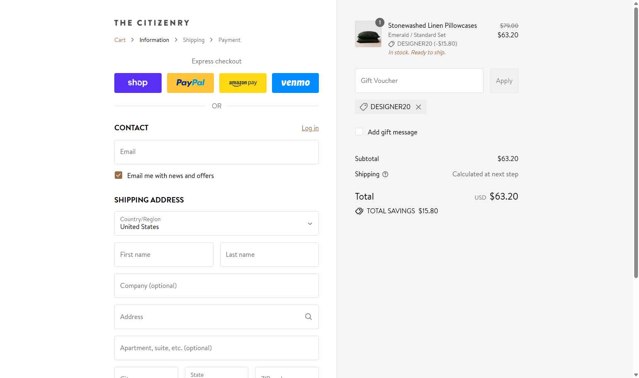Click the chevron after Information breadcrumb
This screenshot has width=639, height=378.
coord(176,40)
